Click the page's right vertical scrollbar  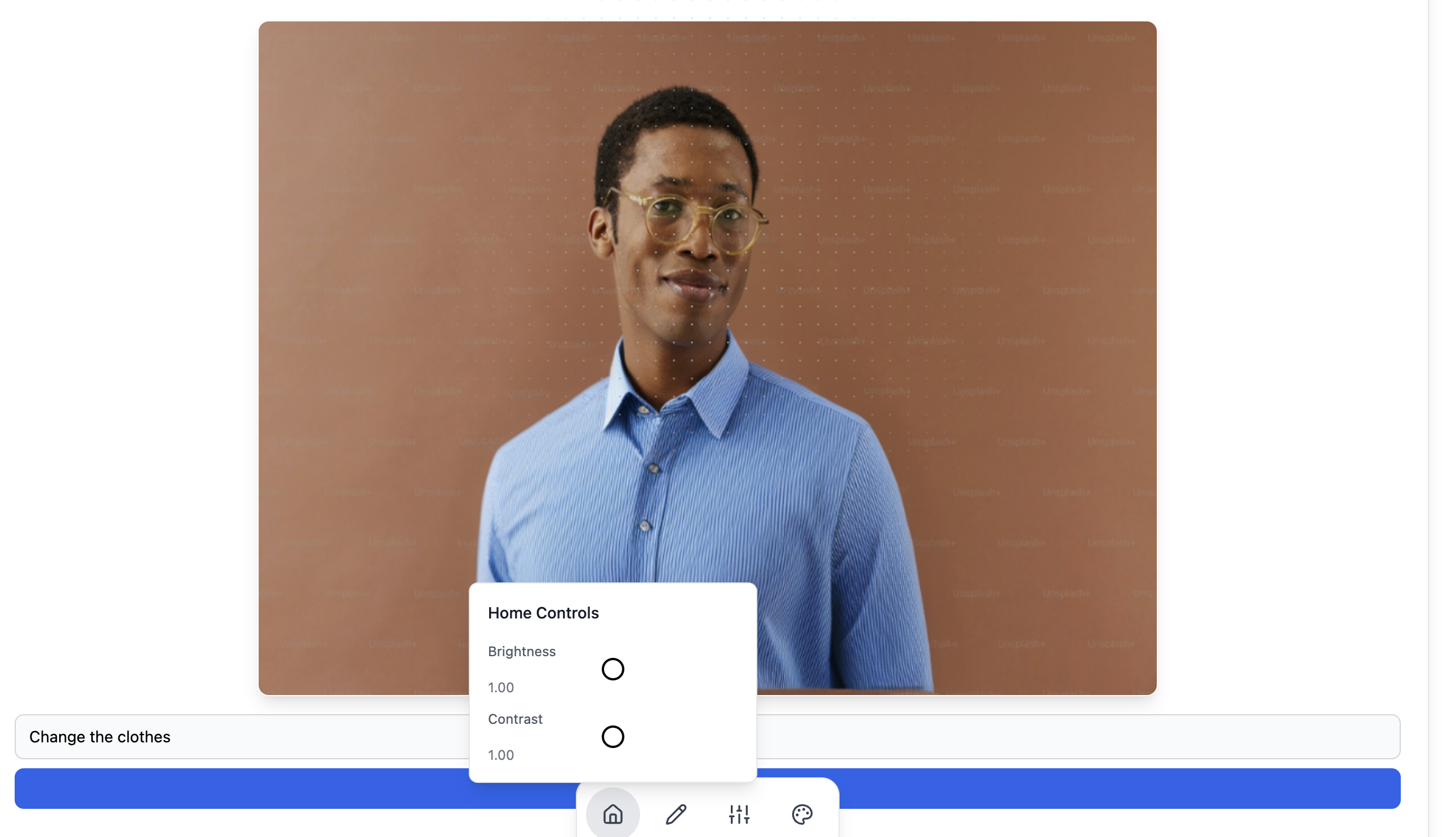[1441, 402]
